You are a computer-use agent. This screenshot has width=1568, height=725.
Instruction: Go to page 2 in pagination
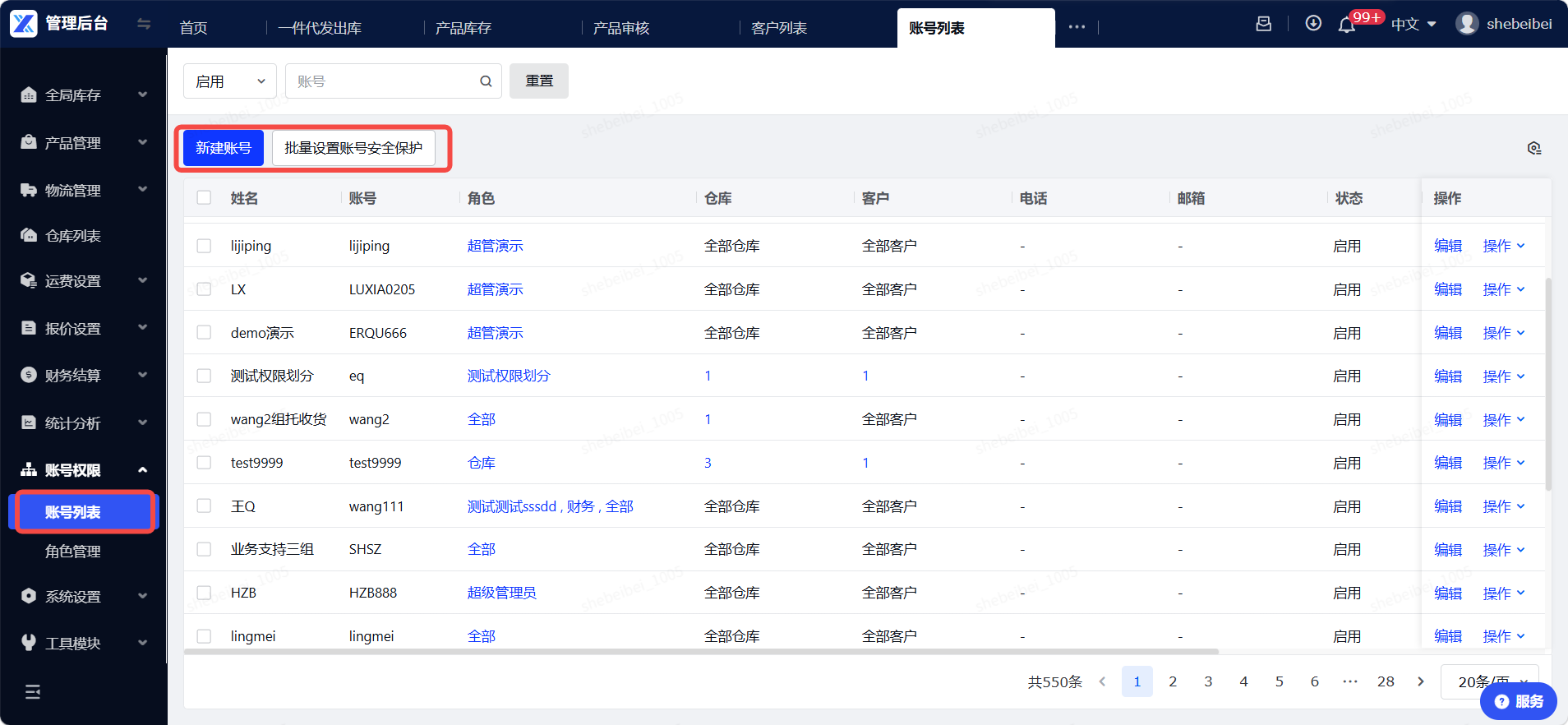click(x=1173, y=681)
